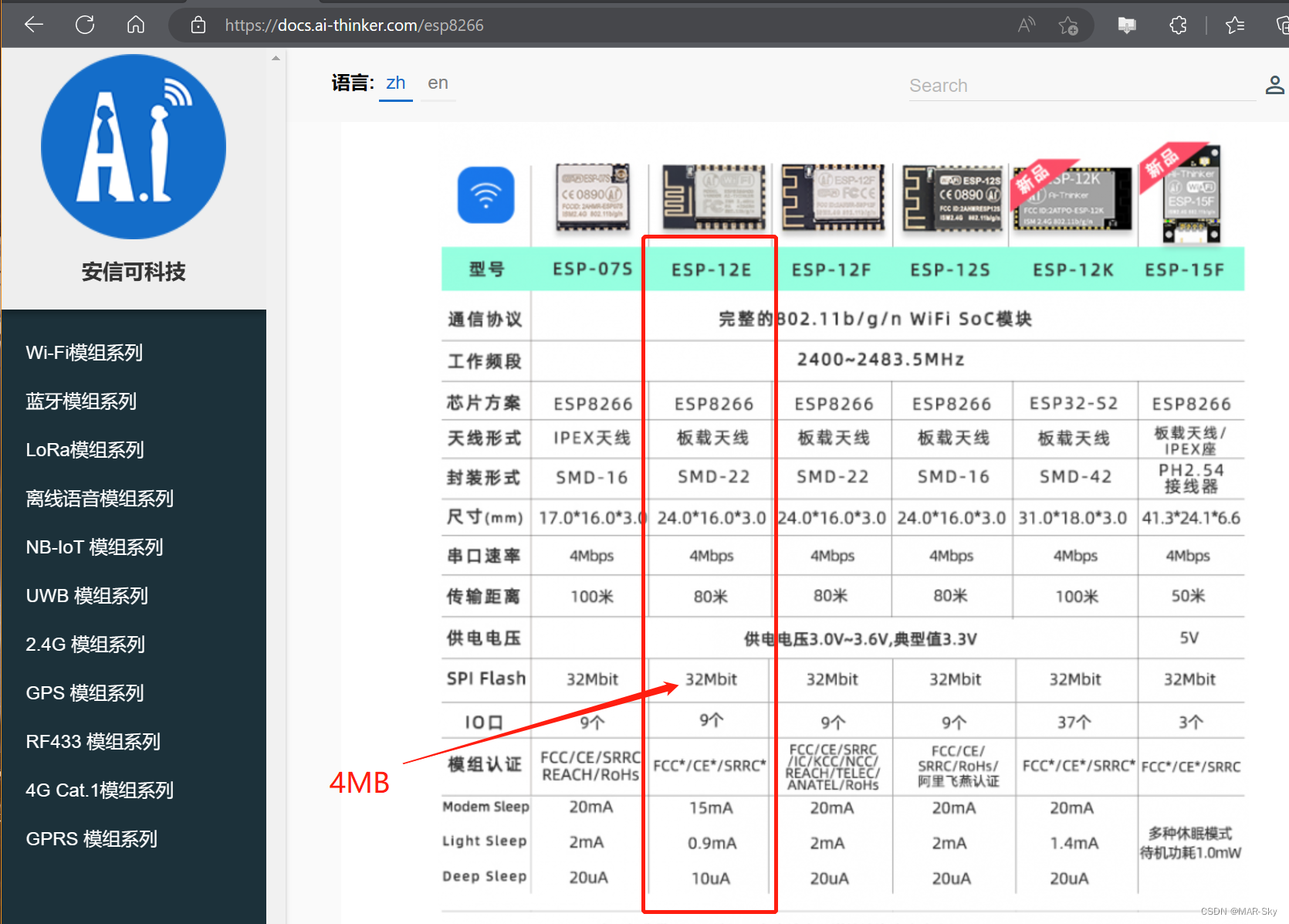
Task: View site security info via lock icon
Action: pos(198,25)
